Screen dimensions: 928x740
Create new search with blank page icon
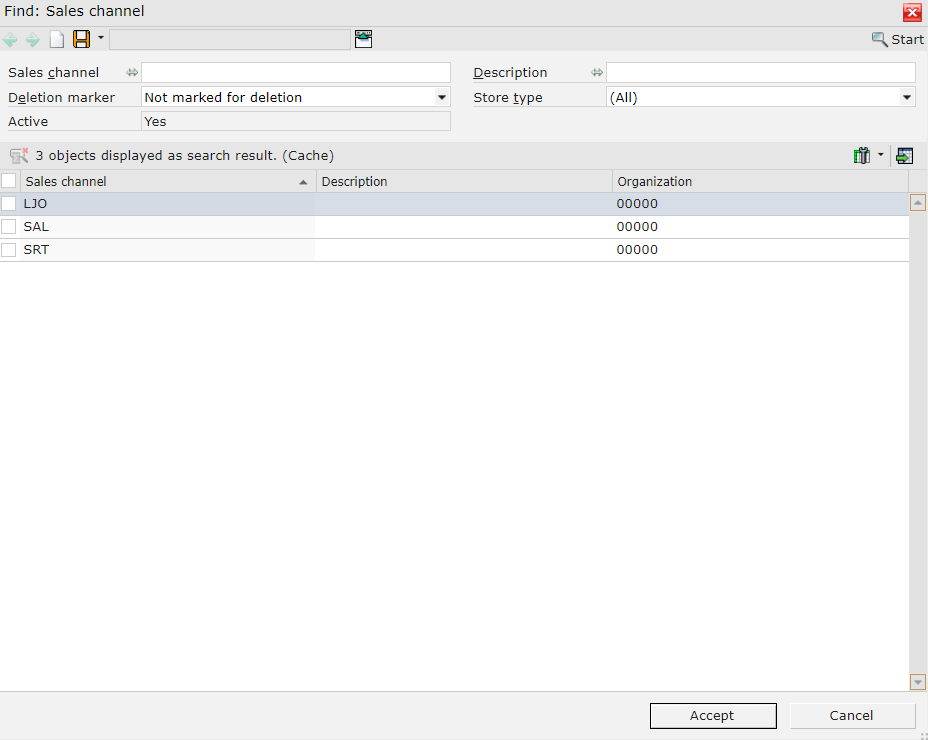pyautogui.click(x=57, y=40)
